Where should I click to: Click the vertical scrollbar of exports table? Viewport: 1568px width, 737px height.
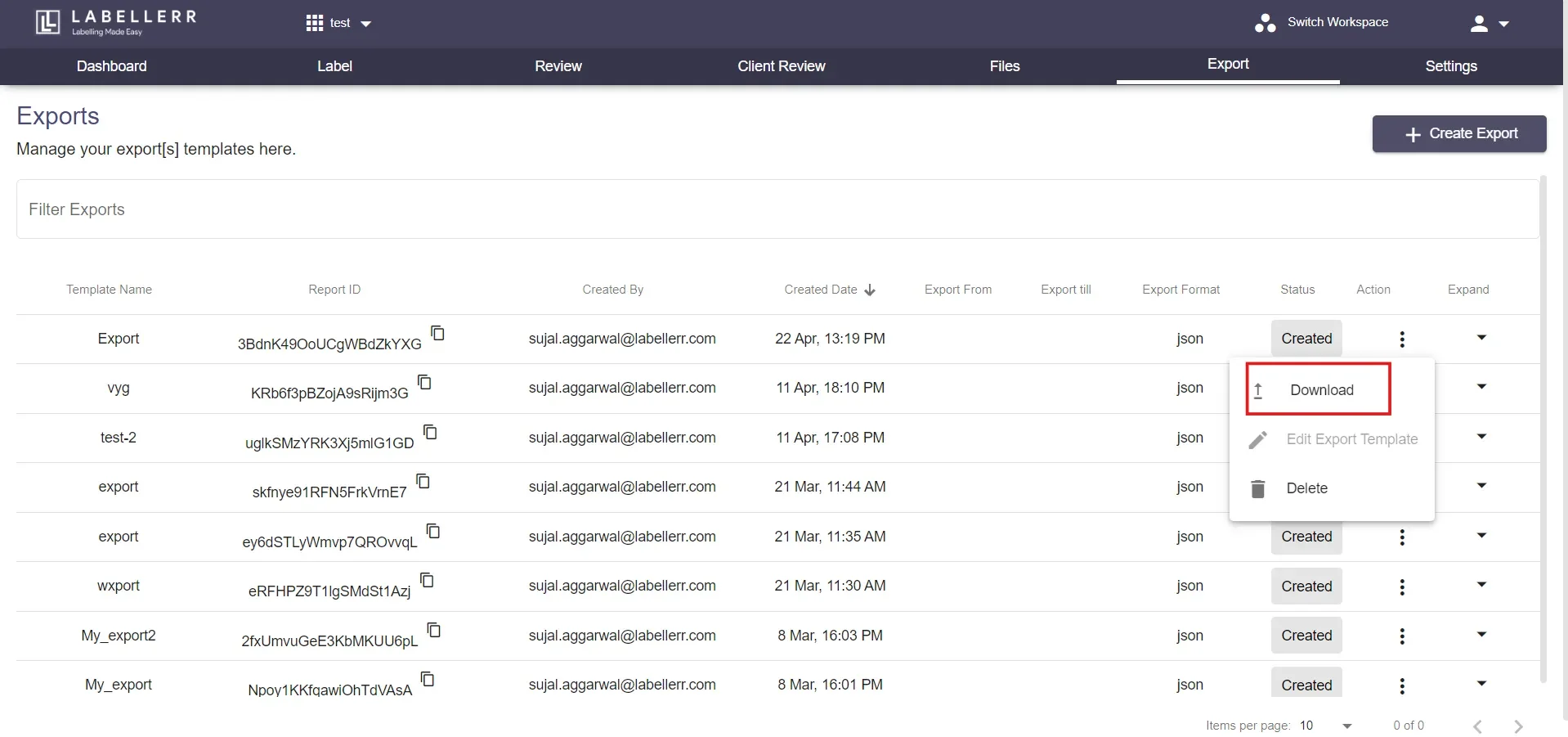pos(1543,429)
